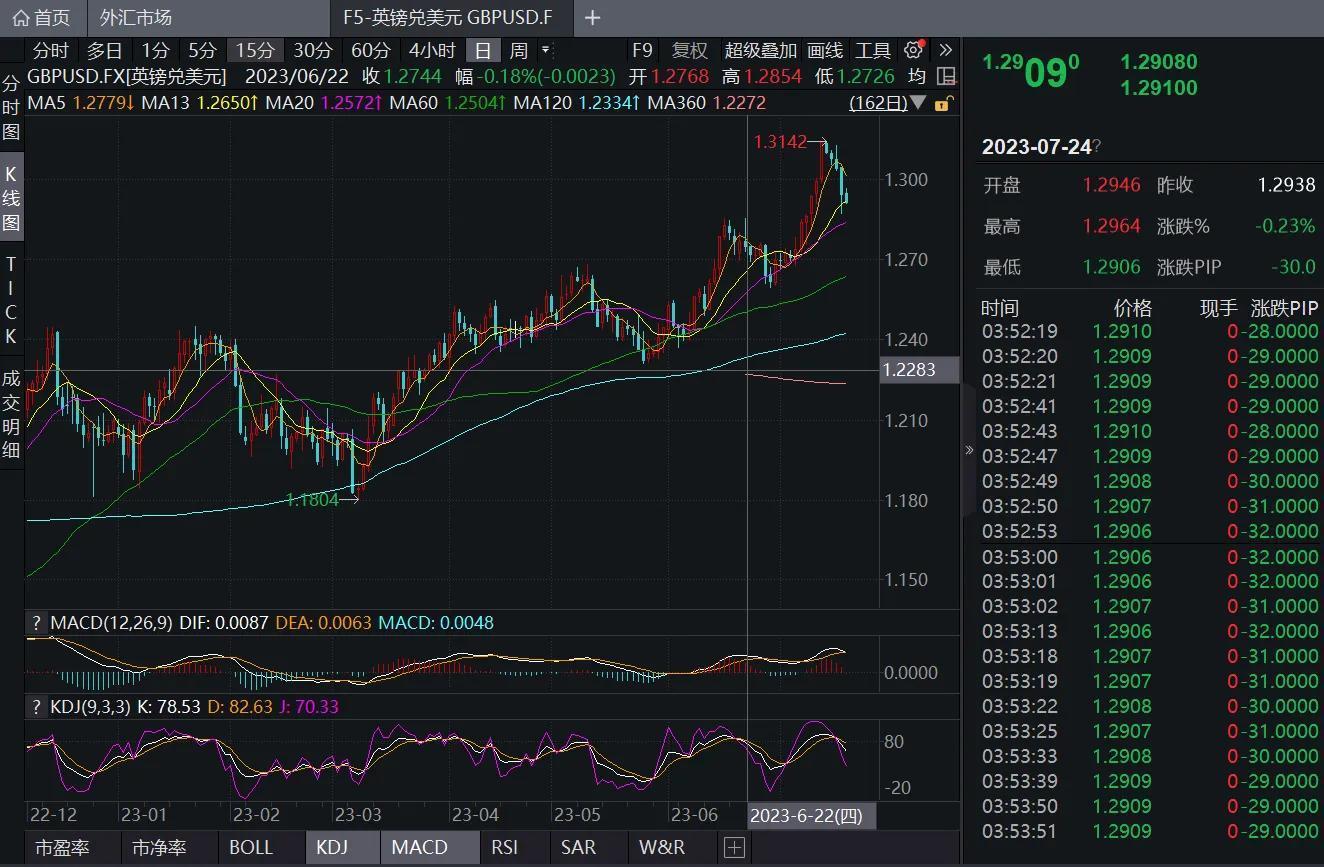Select the 分时图 side tab
Screen dimensions: 1324x867
point(11,107)
